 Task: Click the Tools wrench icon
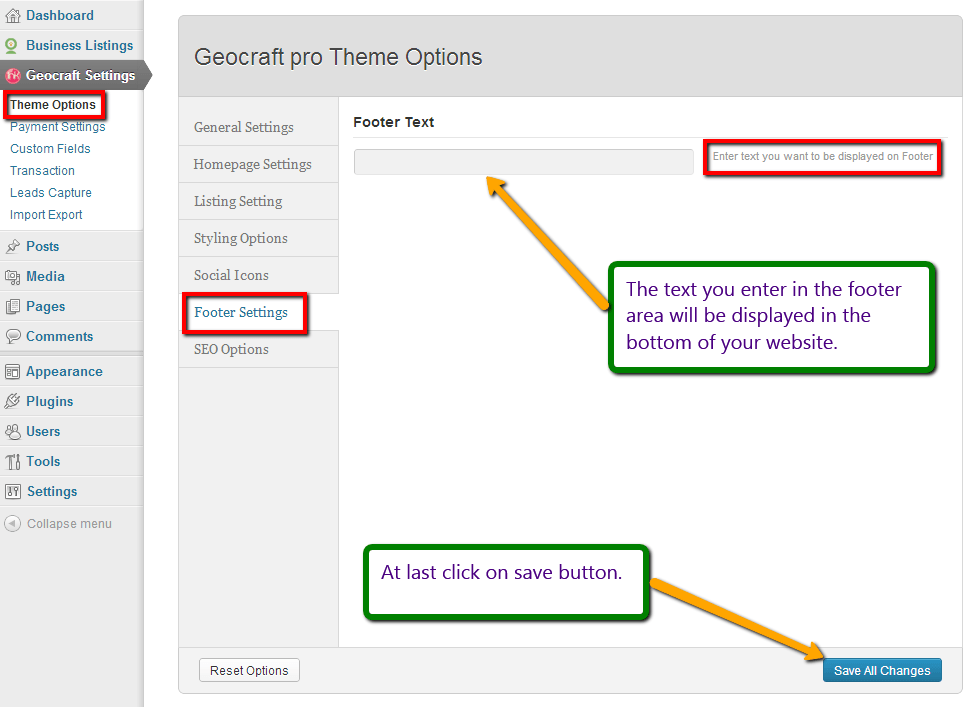pyautogui.click(x=12, y=462)
